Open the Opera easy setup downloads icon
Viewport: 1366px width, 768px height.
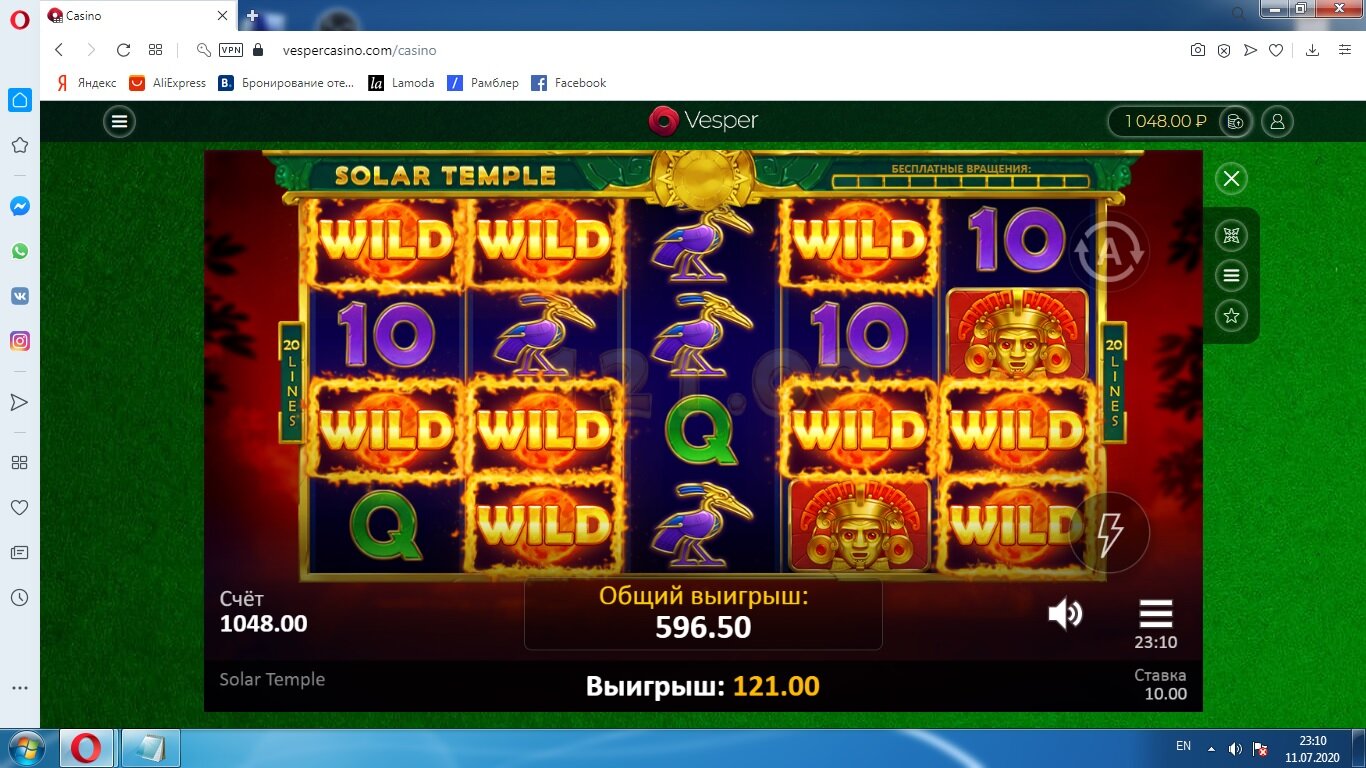tap(1312, 50)
